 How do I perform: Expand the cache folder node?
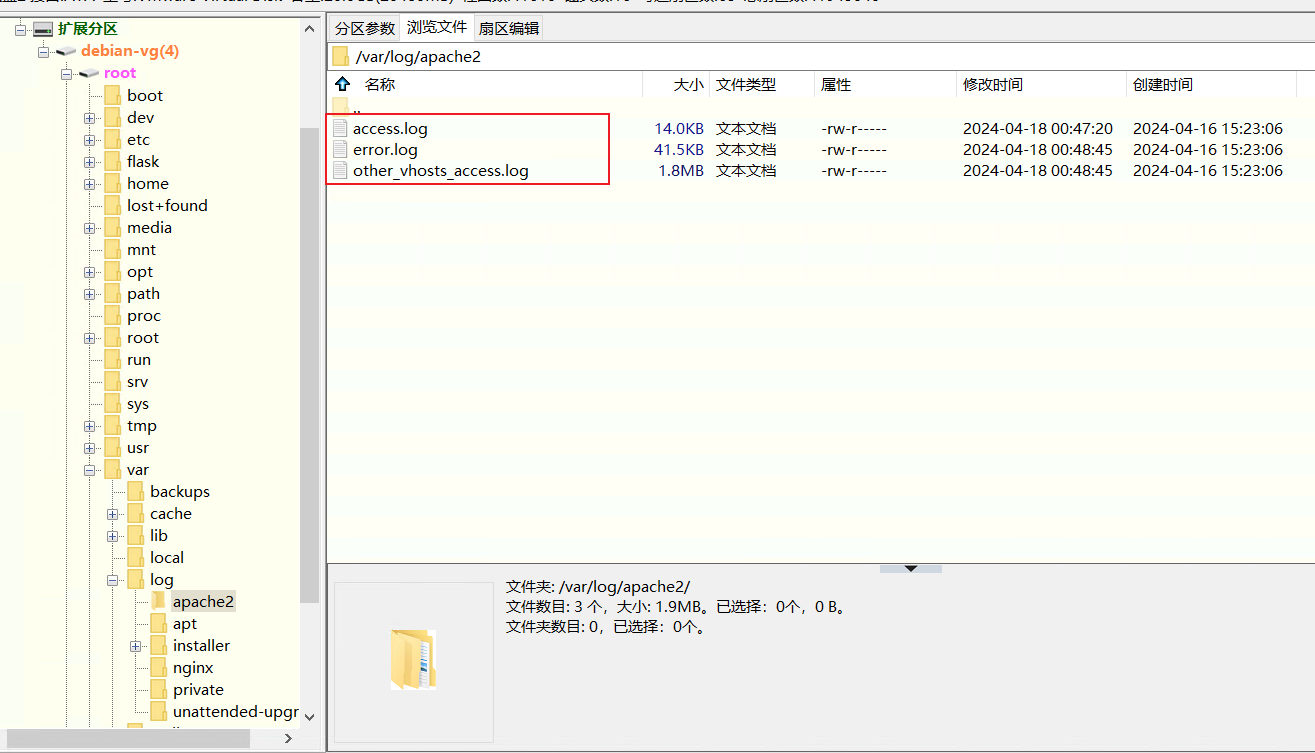click(x=113, y=514)
